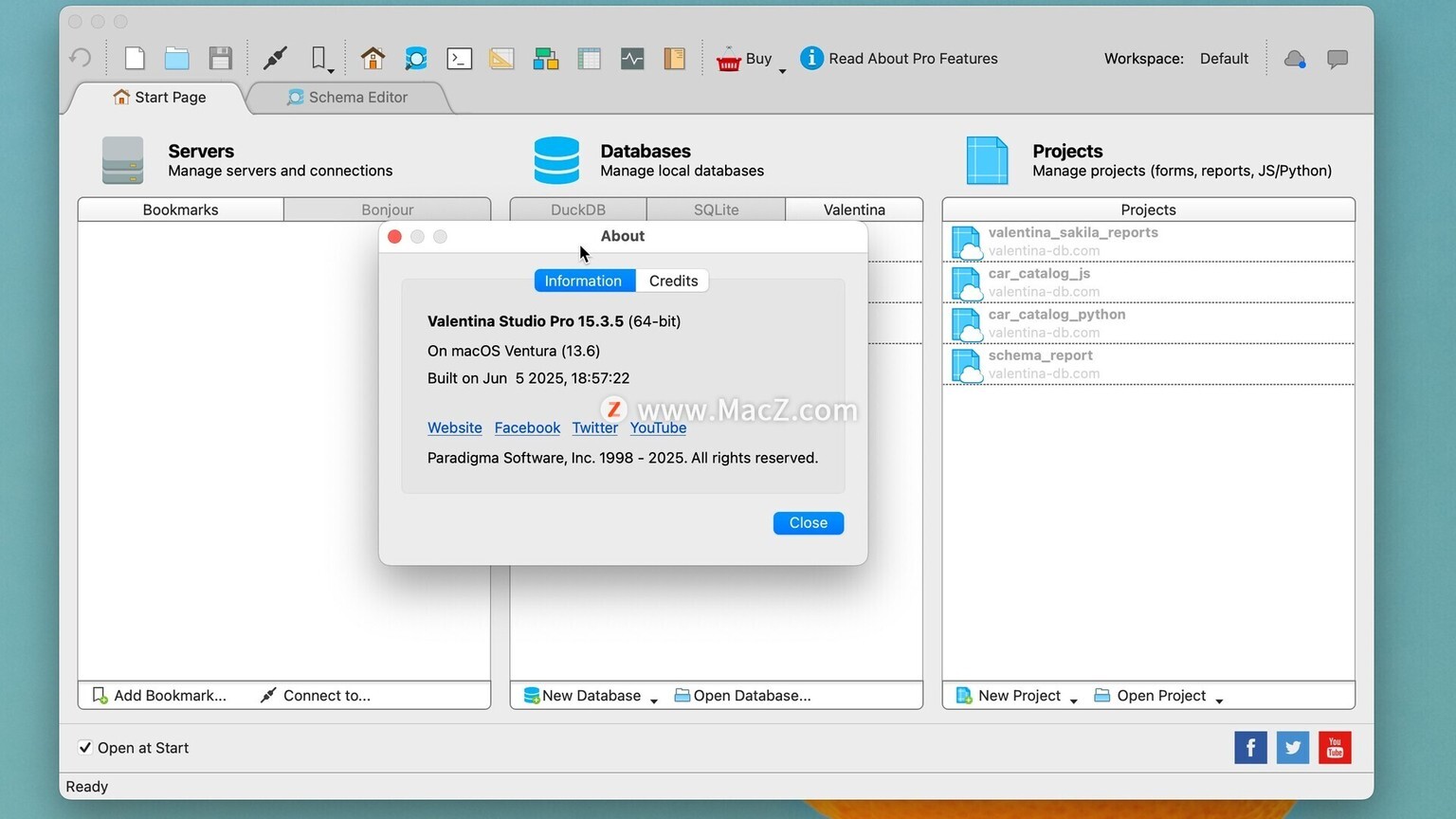Screen dimensions: 1456x819
Task: Switch to the SQLite databases tab
Action: click(x=716, y=209)
